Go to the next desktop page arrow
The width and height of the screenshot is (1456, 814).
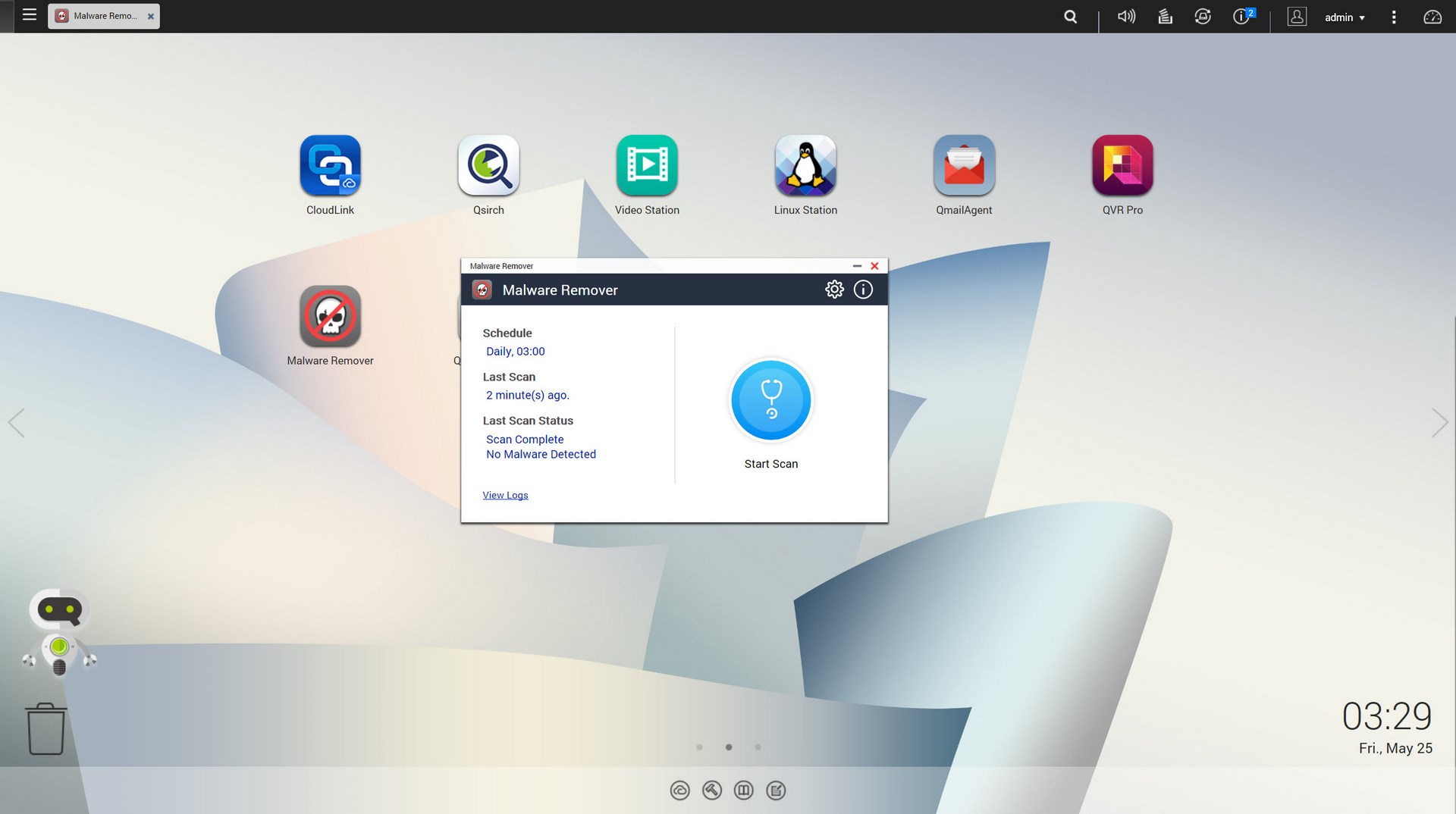pos(1439,422)
